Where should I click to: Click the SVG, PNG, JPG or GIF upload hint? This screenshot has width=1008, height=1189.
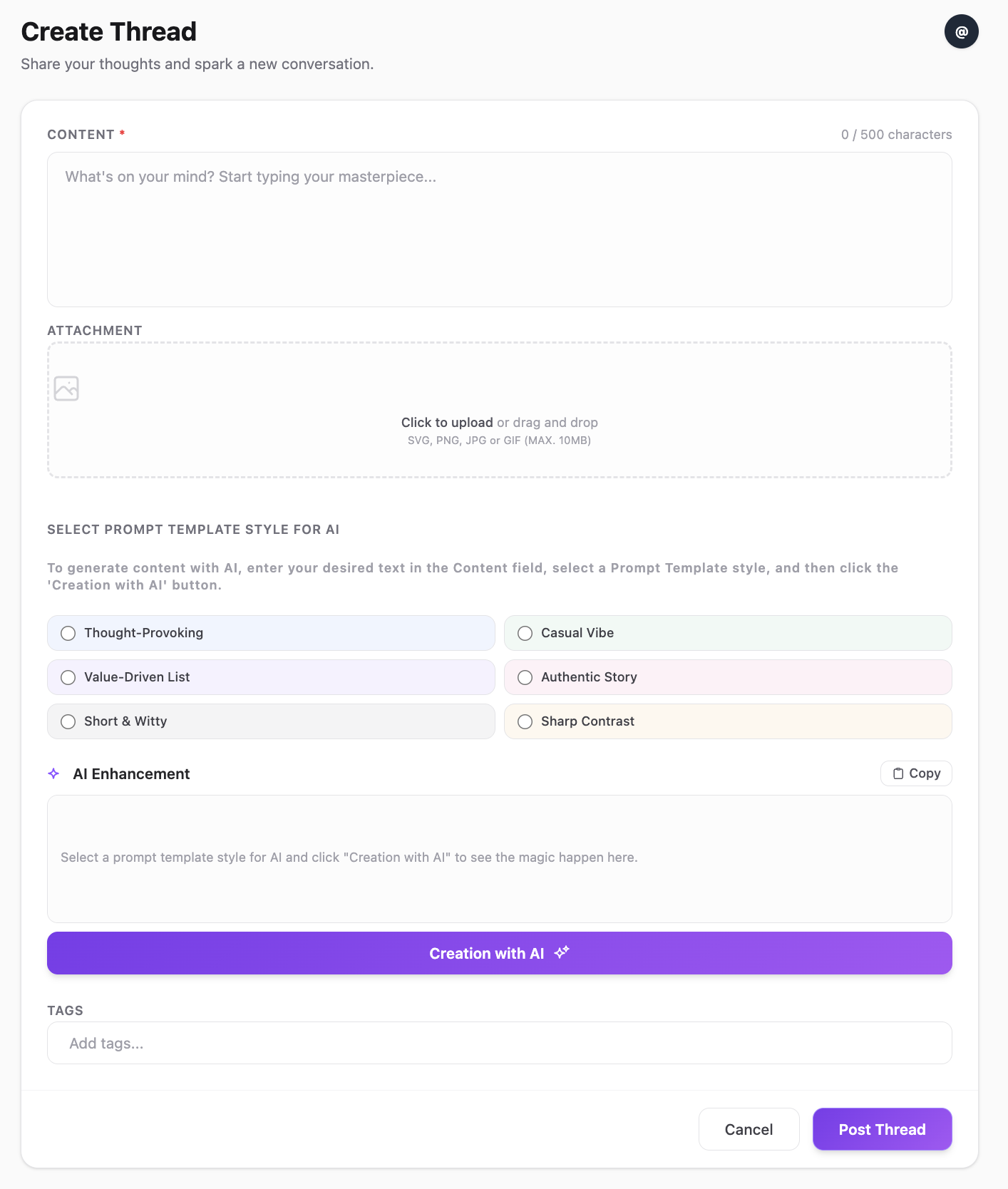[x=499, y=441]
